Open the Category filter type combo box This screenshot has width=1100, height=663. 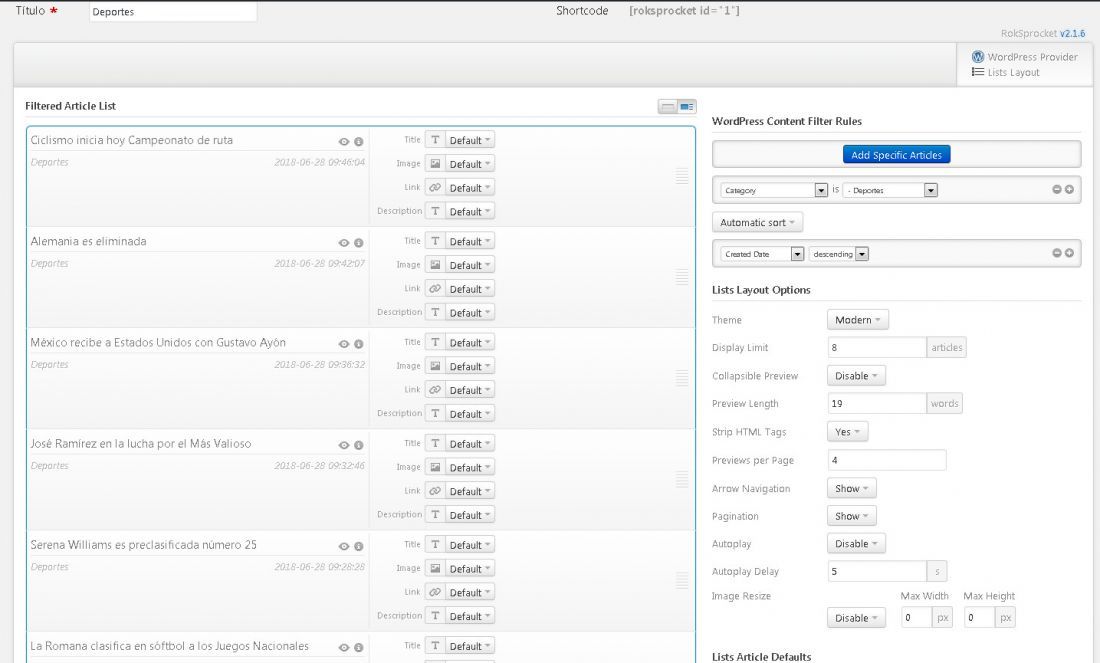(774, 190)
